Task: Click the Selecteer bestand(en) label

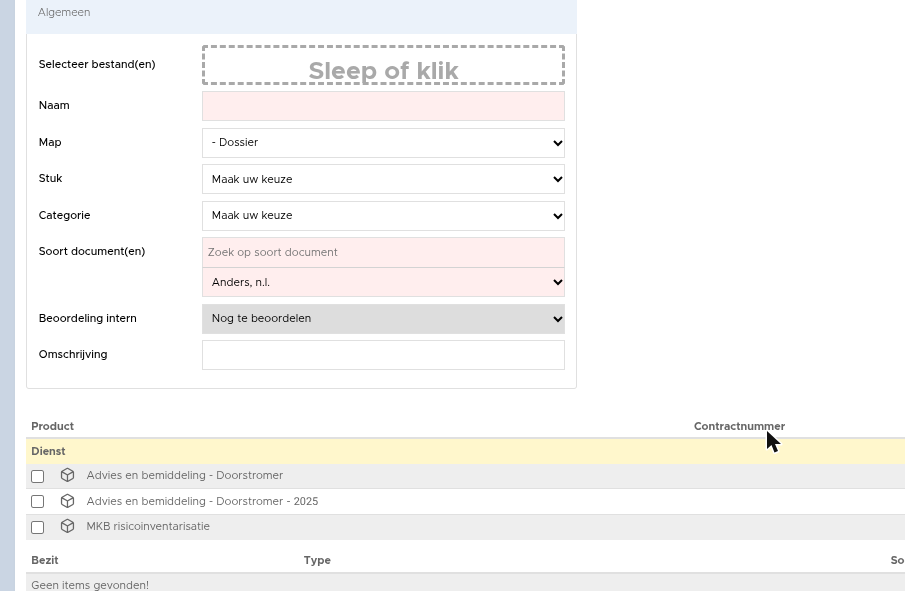Action: coord(97,65)
